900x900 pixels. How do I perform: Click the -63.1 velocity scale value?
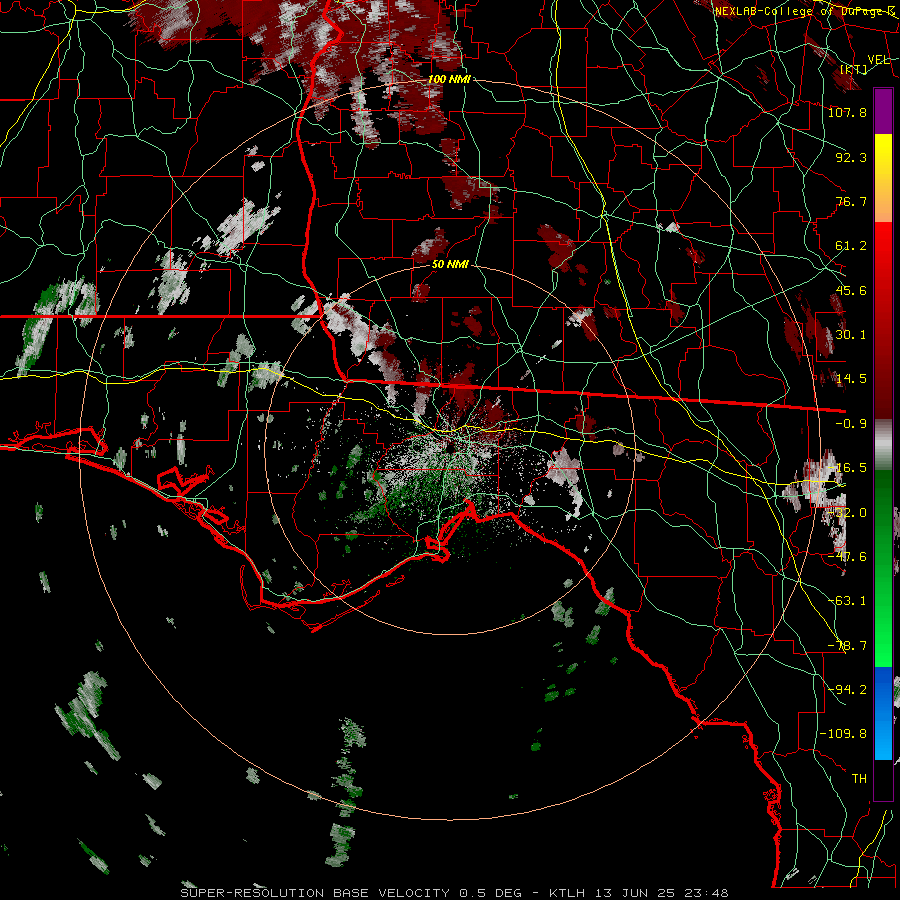pos(847,601)
